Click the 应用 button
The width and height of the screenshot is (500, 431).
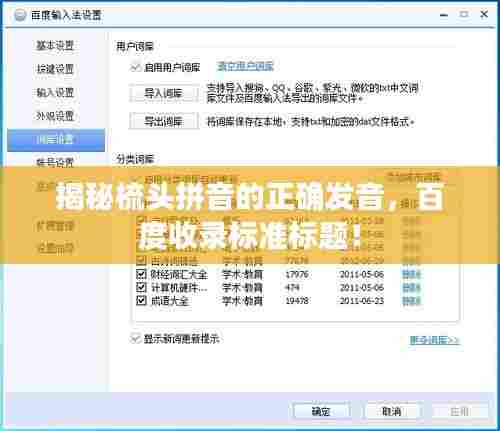click(x=460, y=412)
